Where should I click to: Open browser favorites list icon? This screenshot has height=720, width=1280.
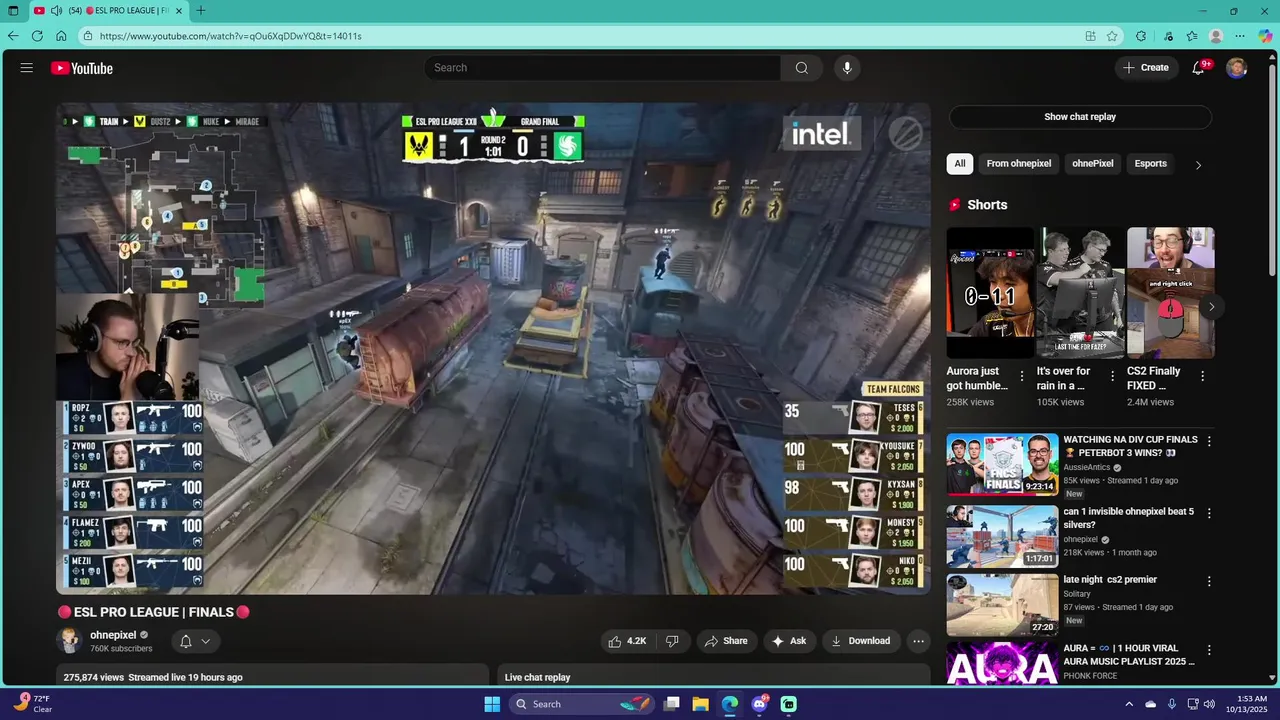pos(1192,36)
